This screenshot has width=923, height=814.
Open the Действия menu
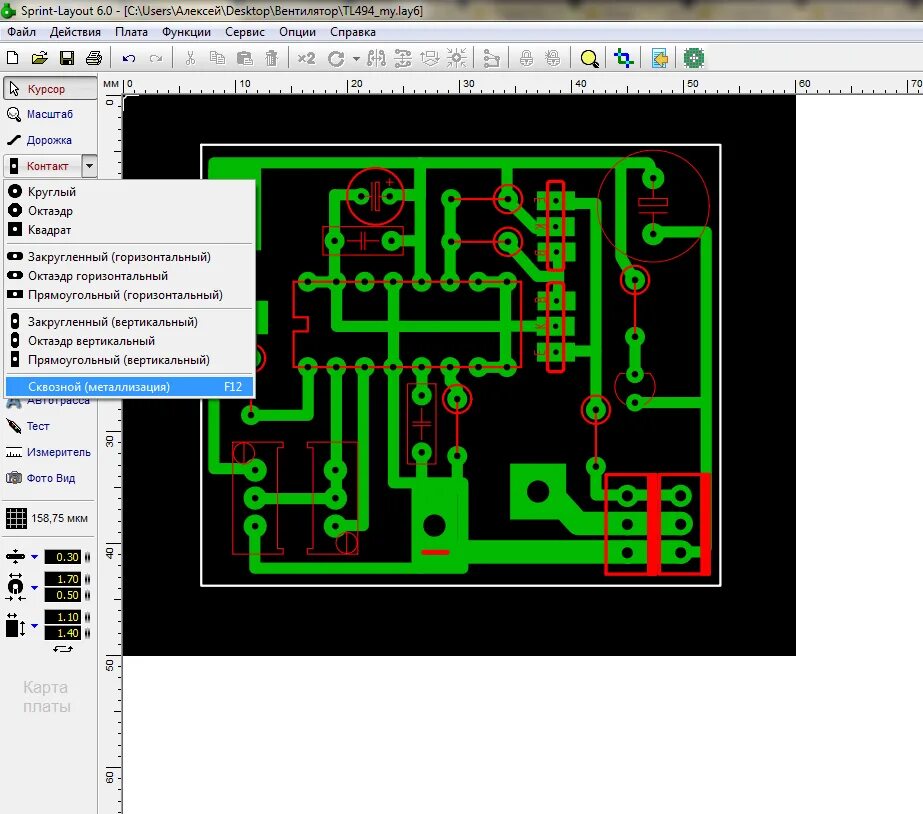pos(75,32)
